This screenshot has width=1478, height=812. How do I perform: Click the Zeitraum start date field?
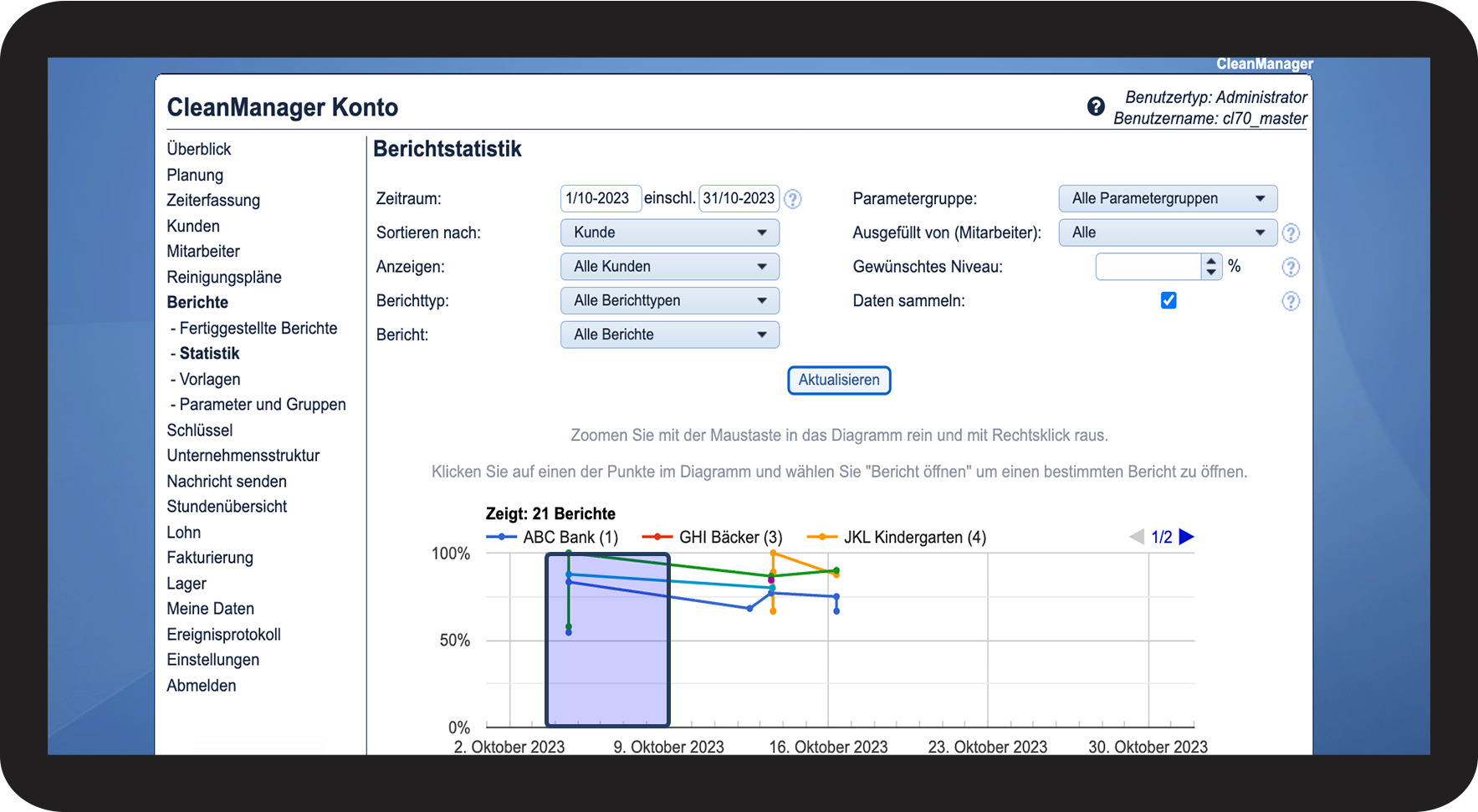tap(600, 198)
